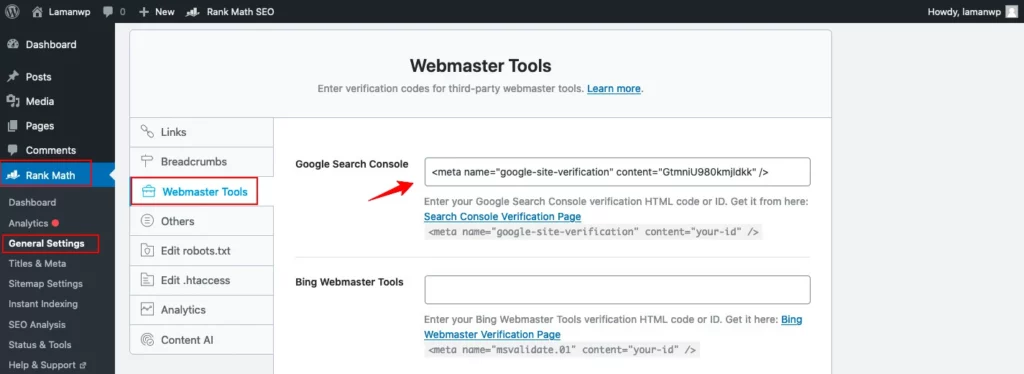Click the home icon beside Lamanwp
The width and height of the screenshot is (1024, 374).
point(37,12)
